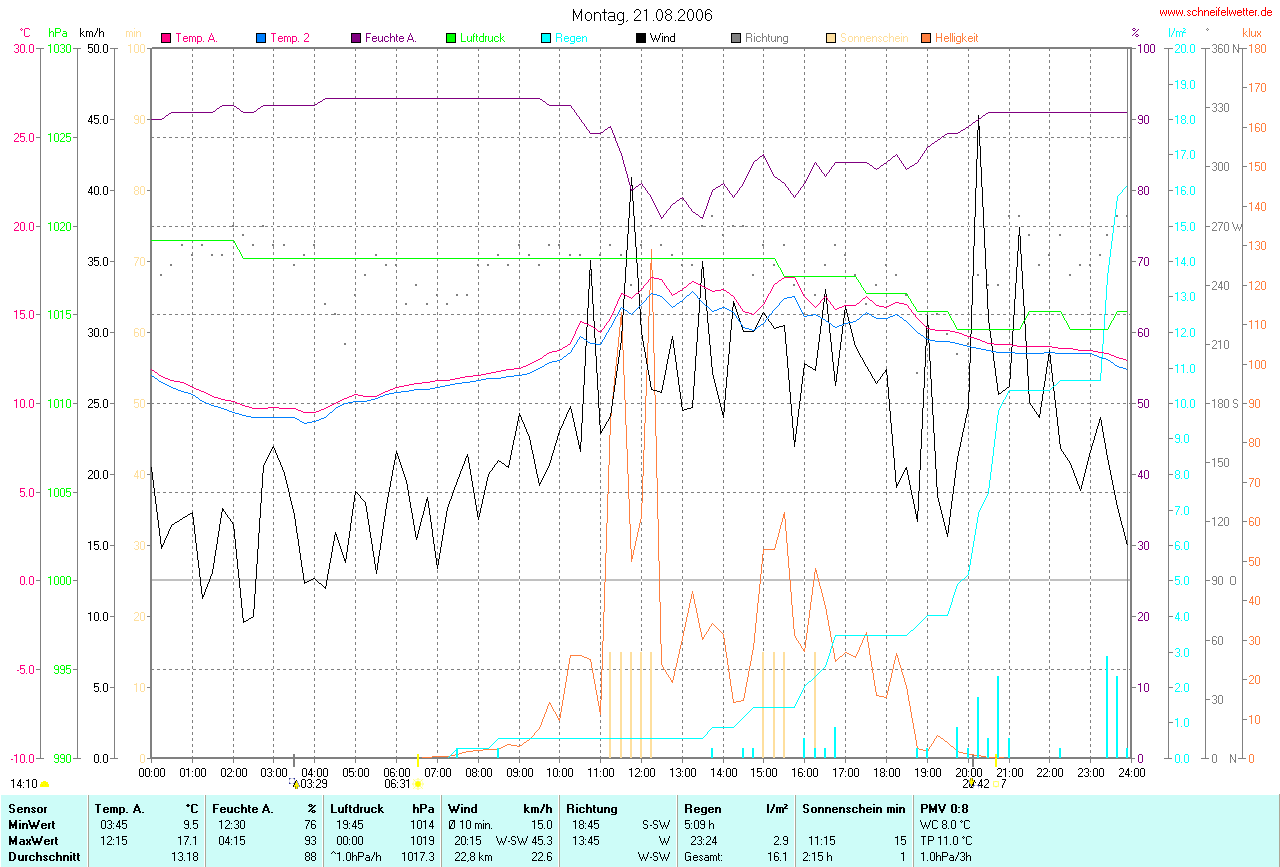Viewport: 1280px width, 867px height.
Task: Click the cyan Regen legend square
Action: pos(546,38)
